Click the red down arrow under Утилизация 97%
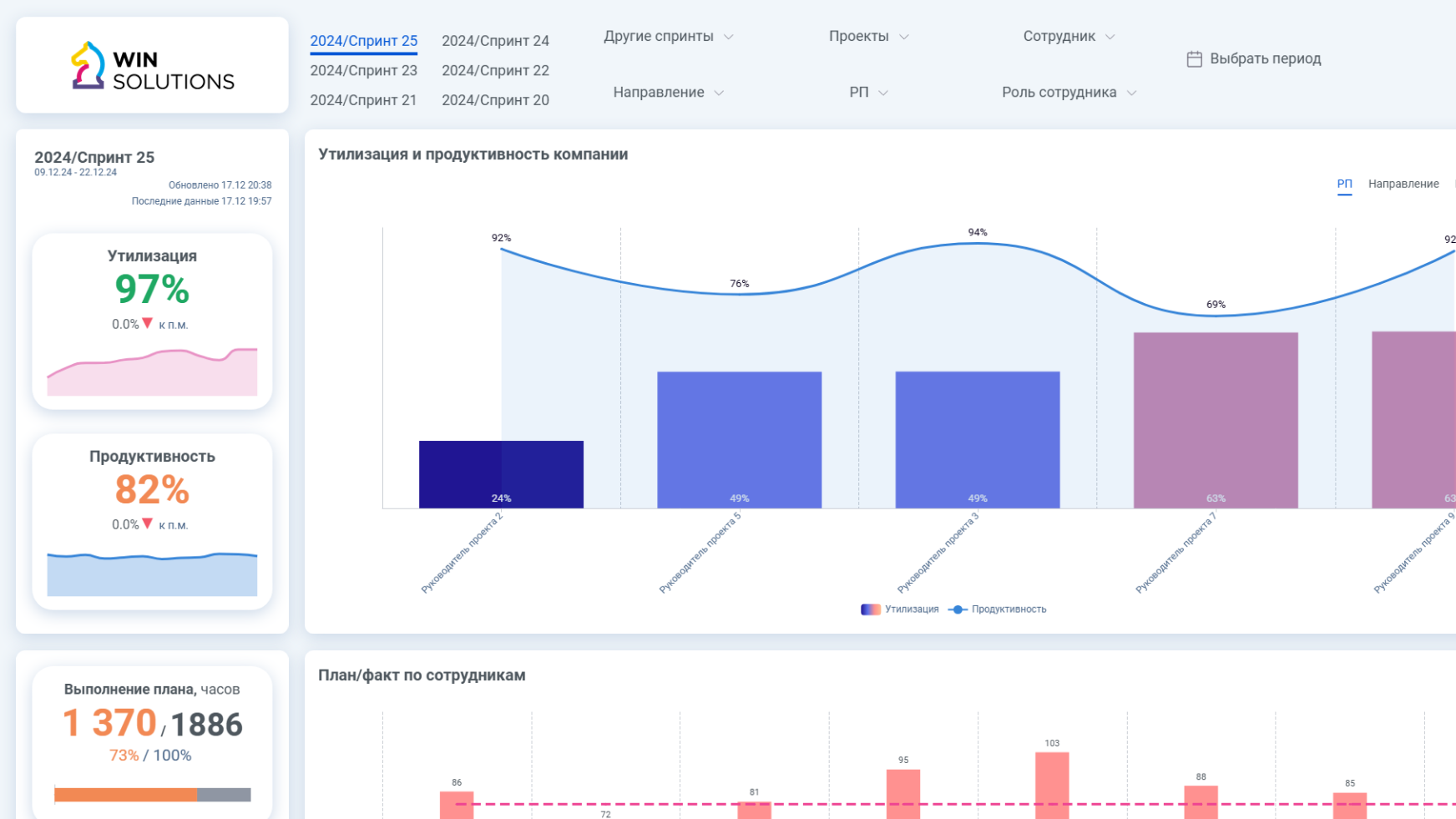 pyautogui.click(x=148, y=323)
